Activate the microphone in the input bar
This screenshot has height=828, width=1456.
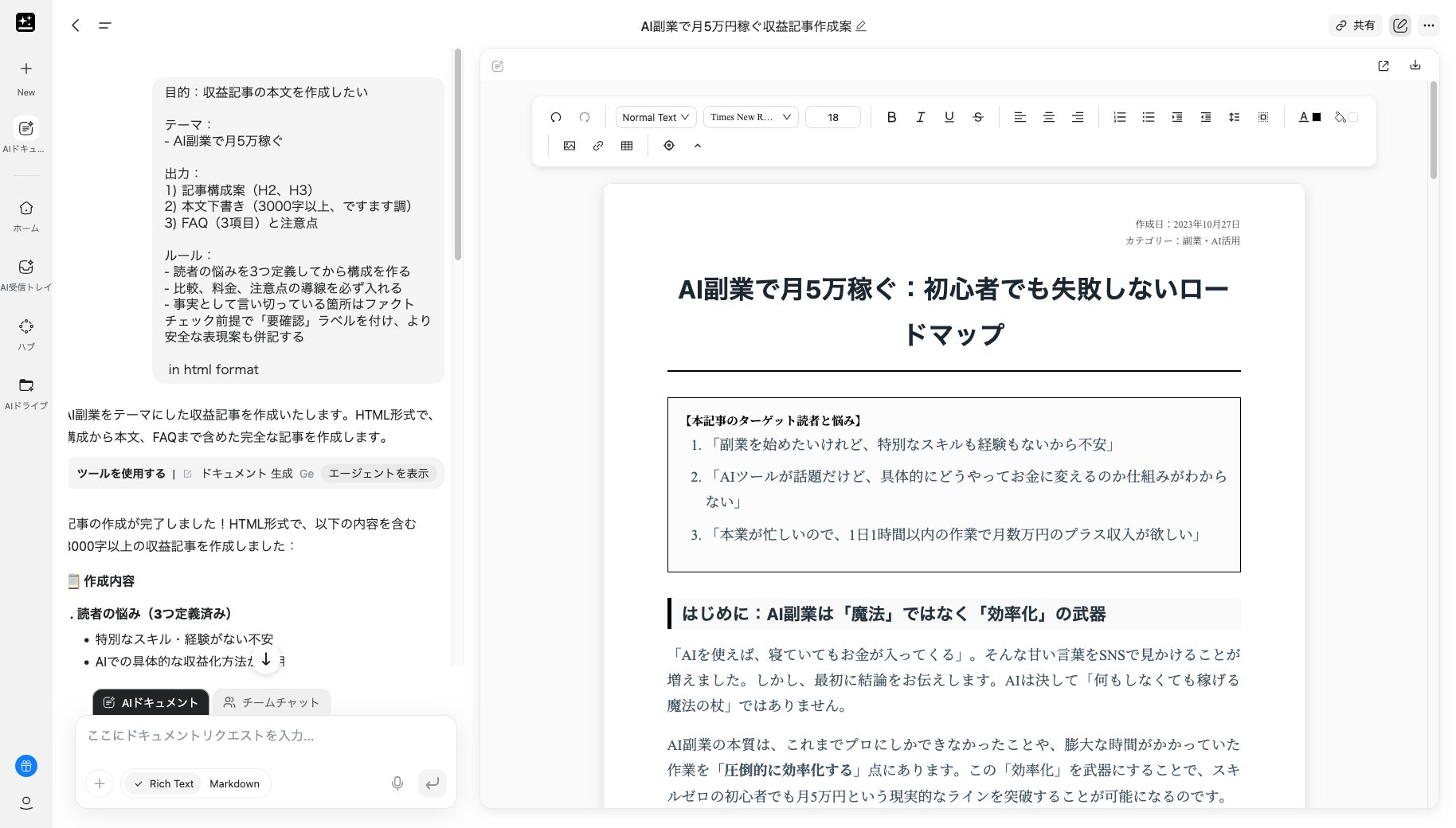coord(397,783)
